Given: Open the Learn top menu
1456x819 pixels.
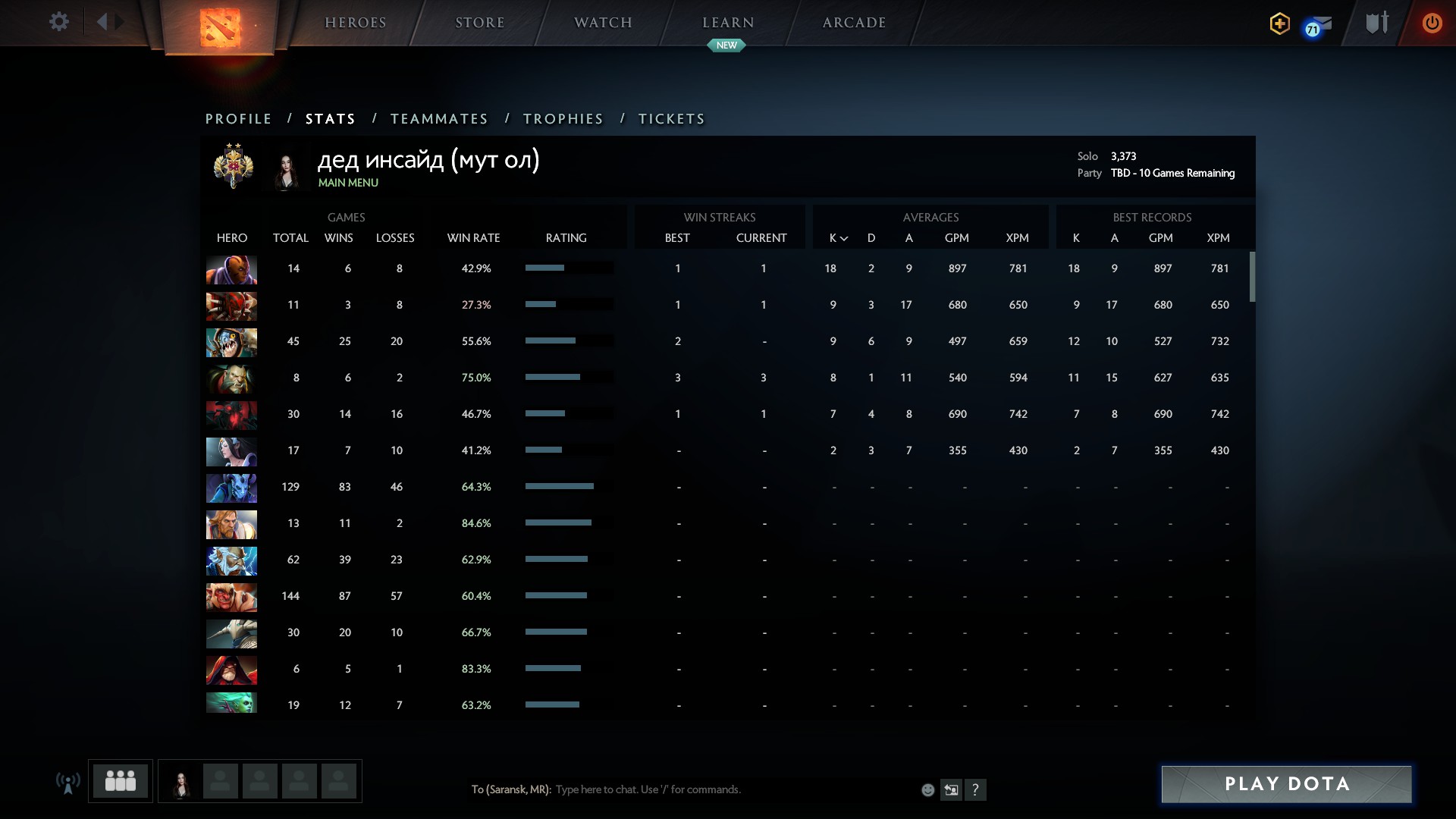Looking at the screenshot, I should point(728,23).
